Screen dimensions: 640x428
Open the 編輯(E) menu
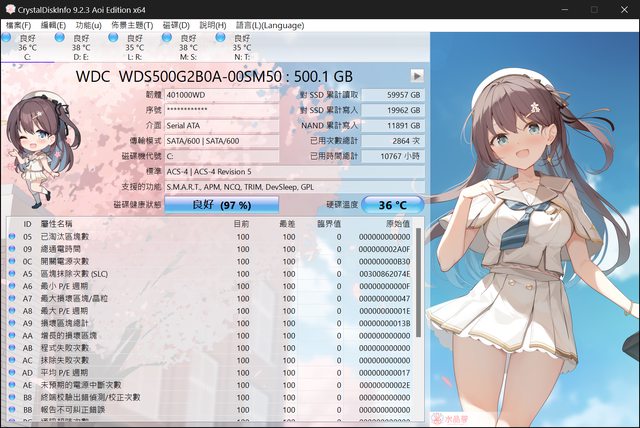tap(54, 25)
